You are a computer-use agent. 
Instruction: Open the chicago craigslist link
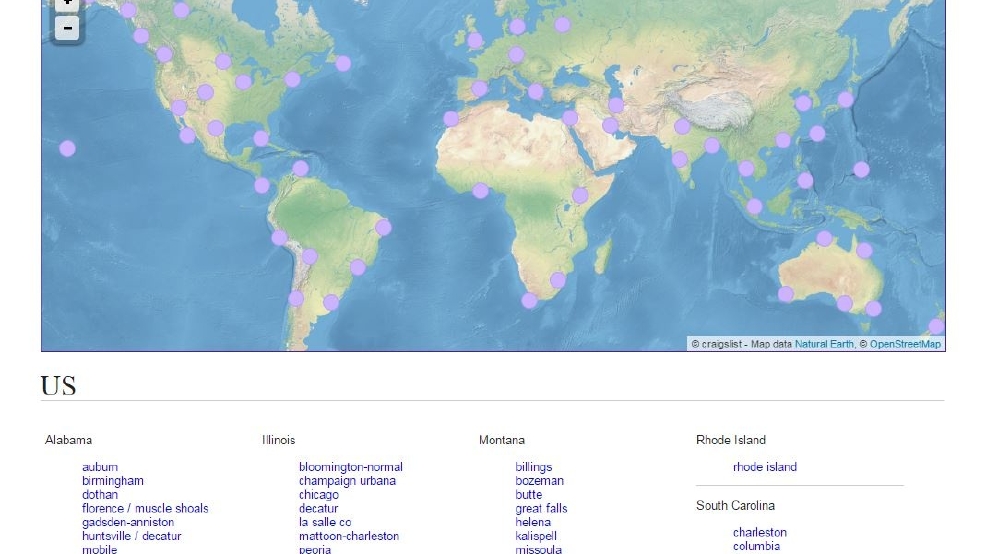tap(319, 494)
